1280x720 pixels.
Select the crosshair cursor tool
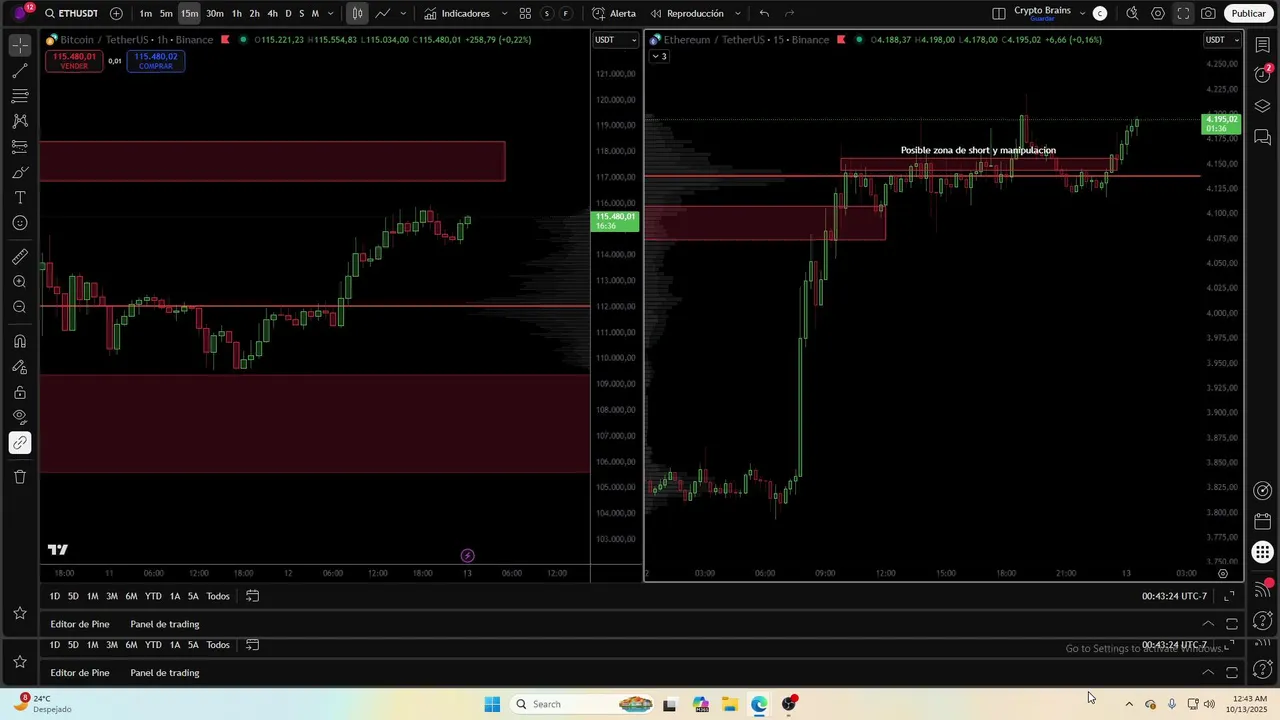(x=20, y=46)
